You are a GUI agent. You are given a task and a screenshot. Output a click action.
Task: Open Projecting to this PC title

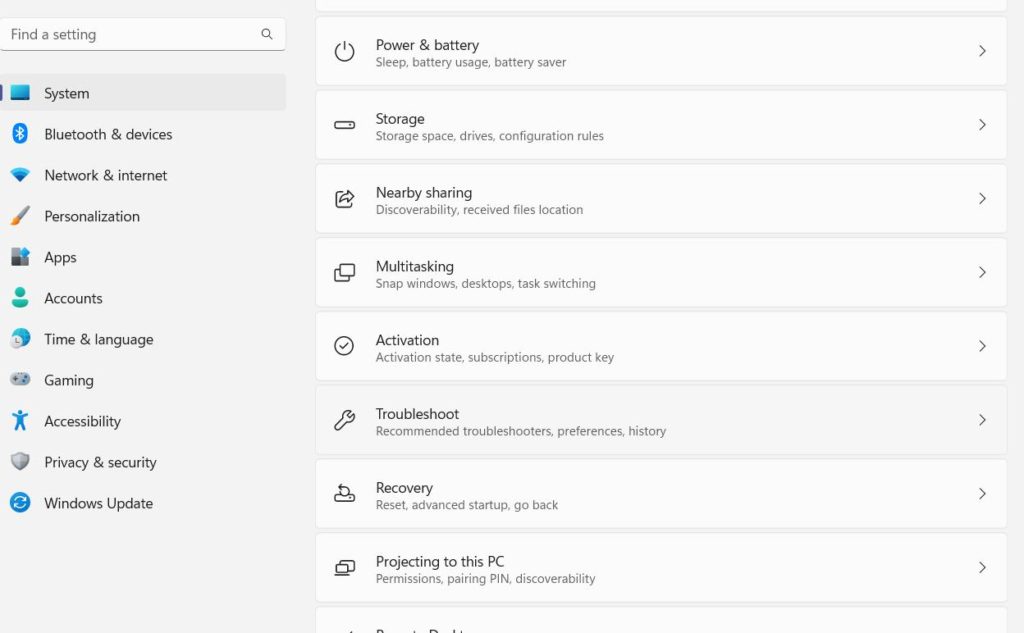pyautogui.click(x=440, y=562)
